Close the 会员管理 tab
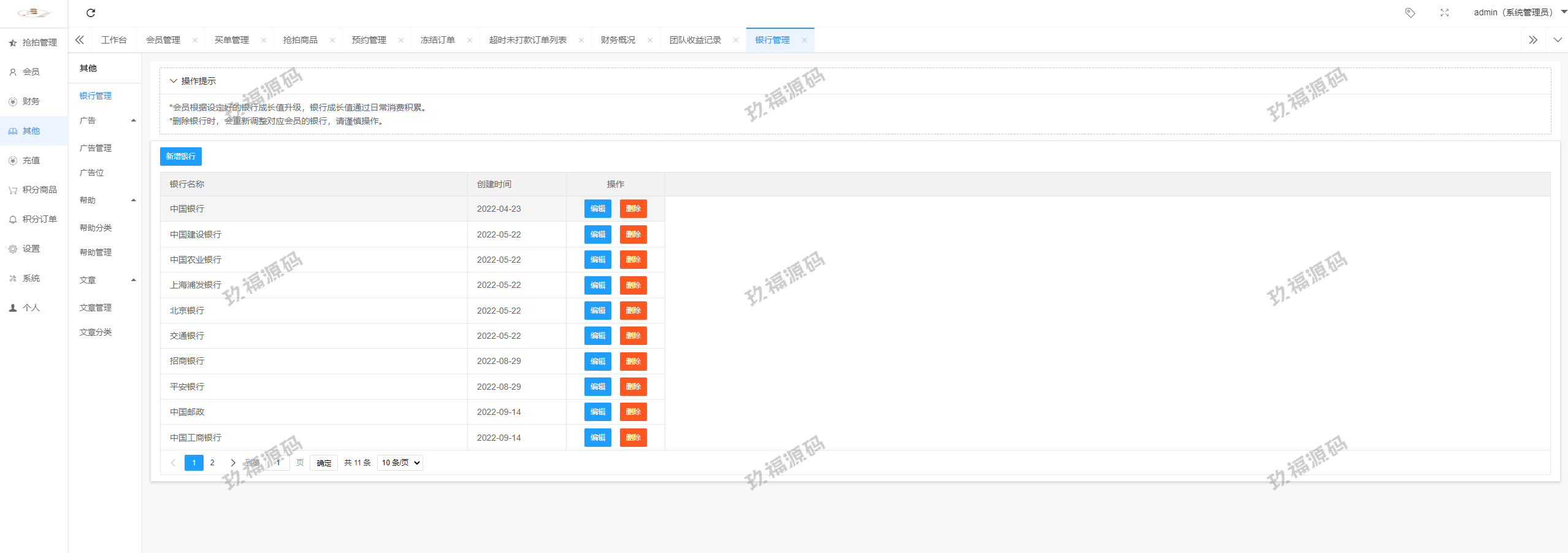 pos(195,41)
